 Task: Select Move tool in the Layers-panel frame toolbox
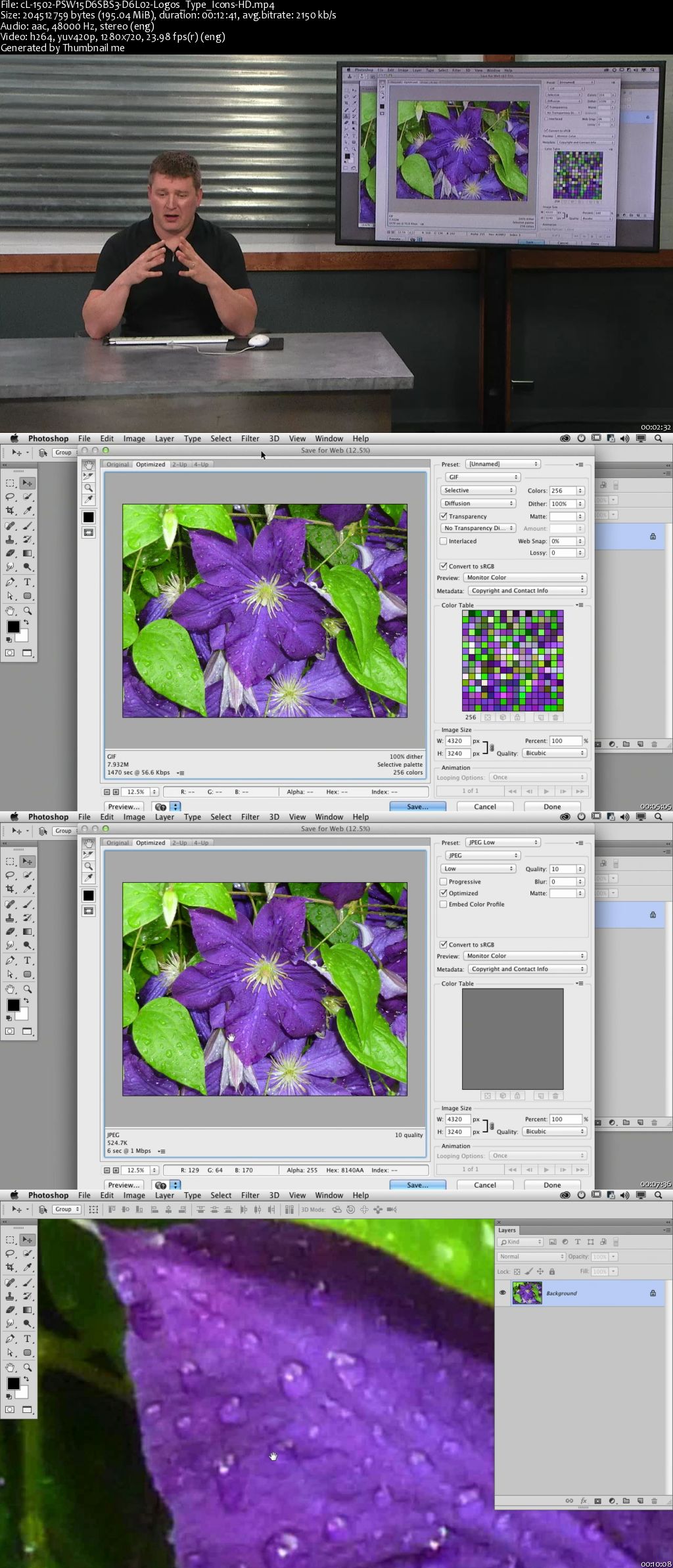click(x=27, y=1240)
